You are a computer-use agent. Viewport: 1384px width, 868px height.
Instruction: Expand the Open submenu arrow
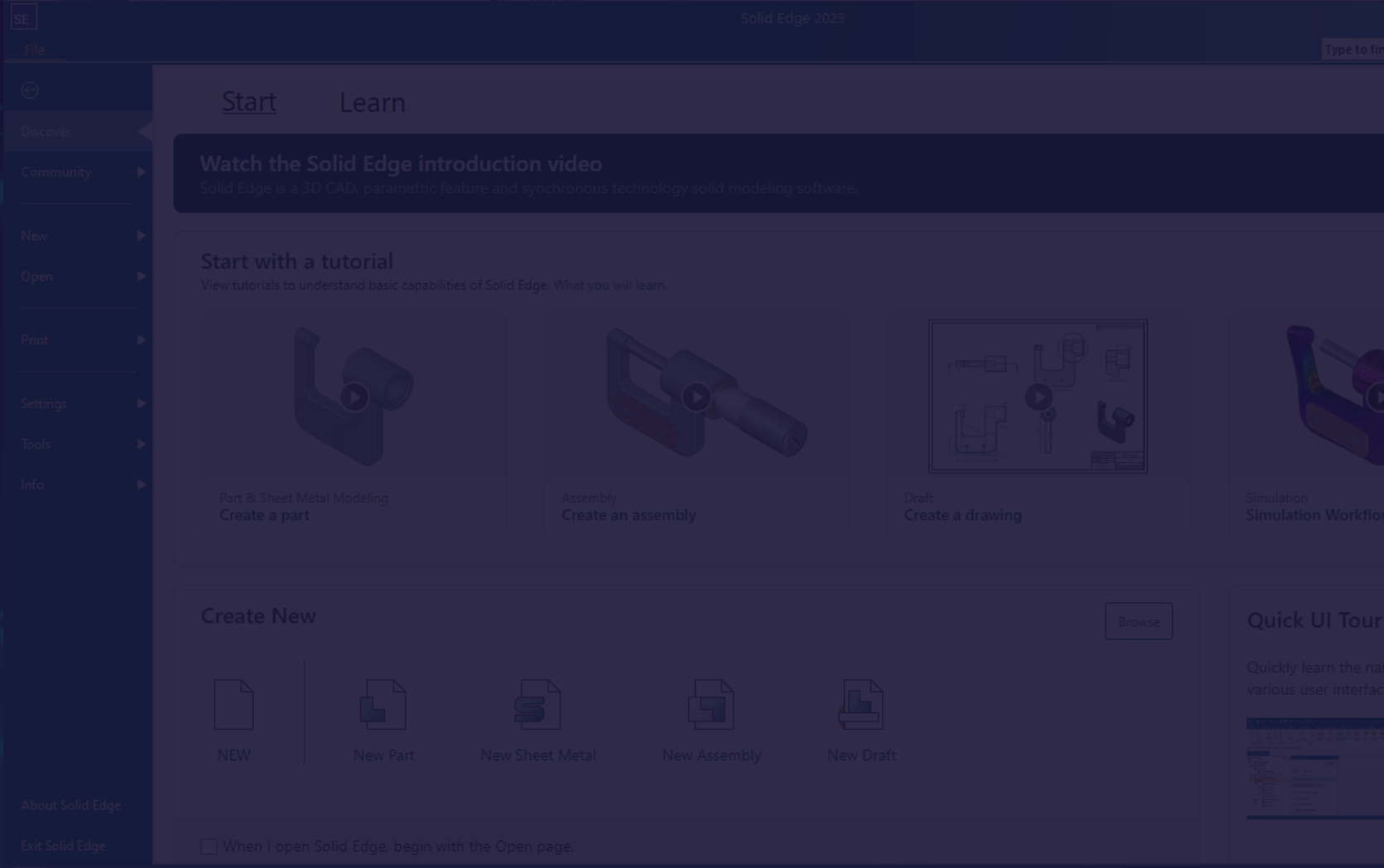point(141,277)
